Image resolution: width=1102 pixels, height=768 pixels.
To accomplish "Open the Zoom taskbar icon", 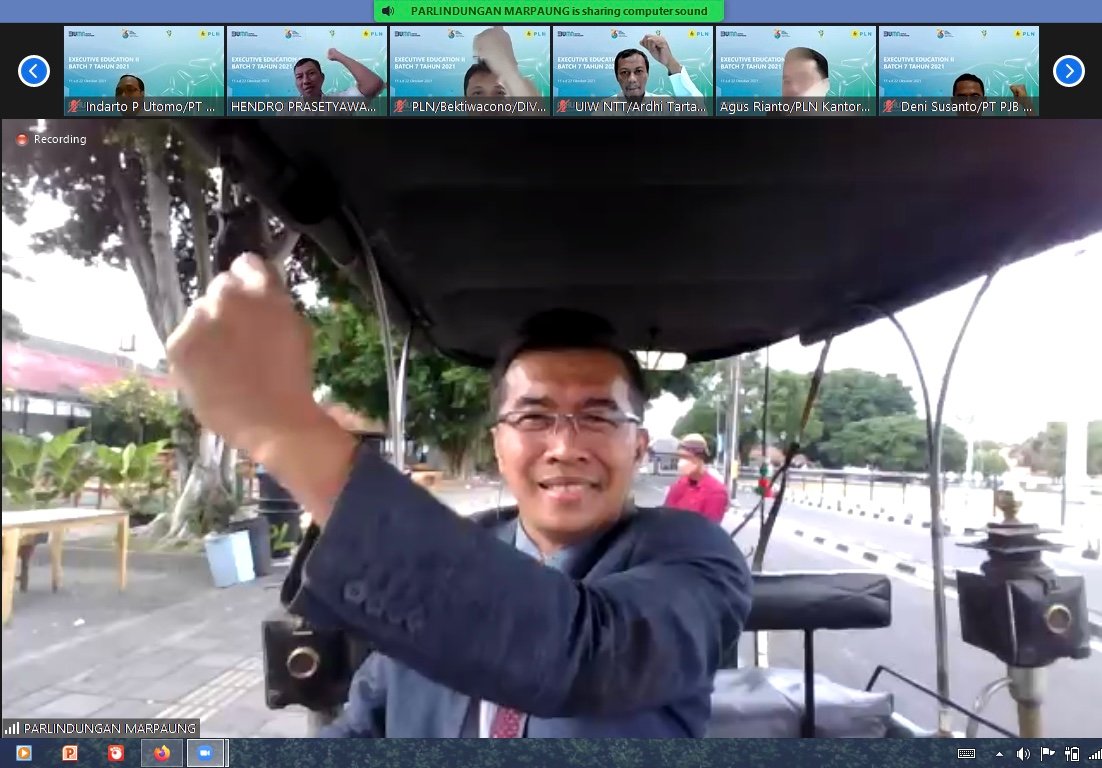I will tap(205, 753).
